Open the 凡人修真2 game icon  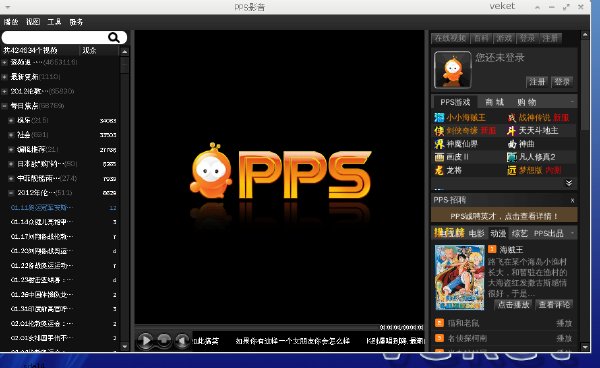pos(512,157)
